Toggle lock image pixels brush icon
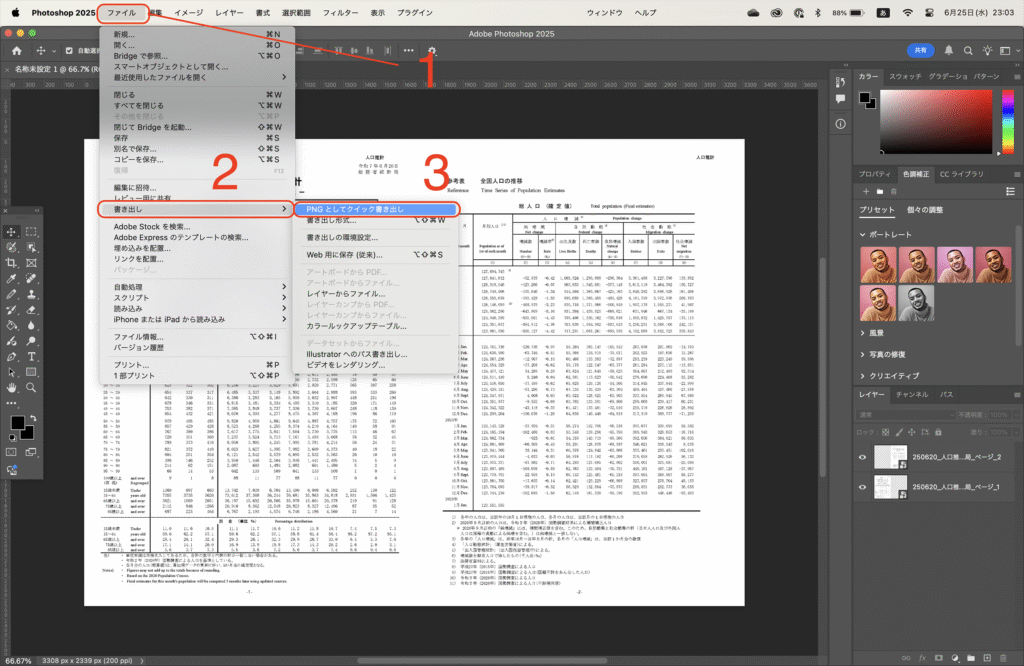 pyautogui.click(x=899, y=432)
